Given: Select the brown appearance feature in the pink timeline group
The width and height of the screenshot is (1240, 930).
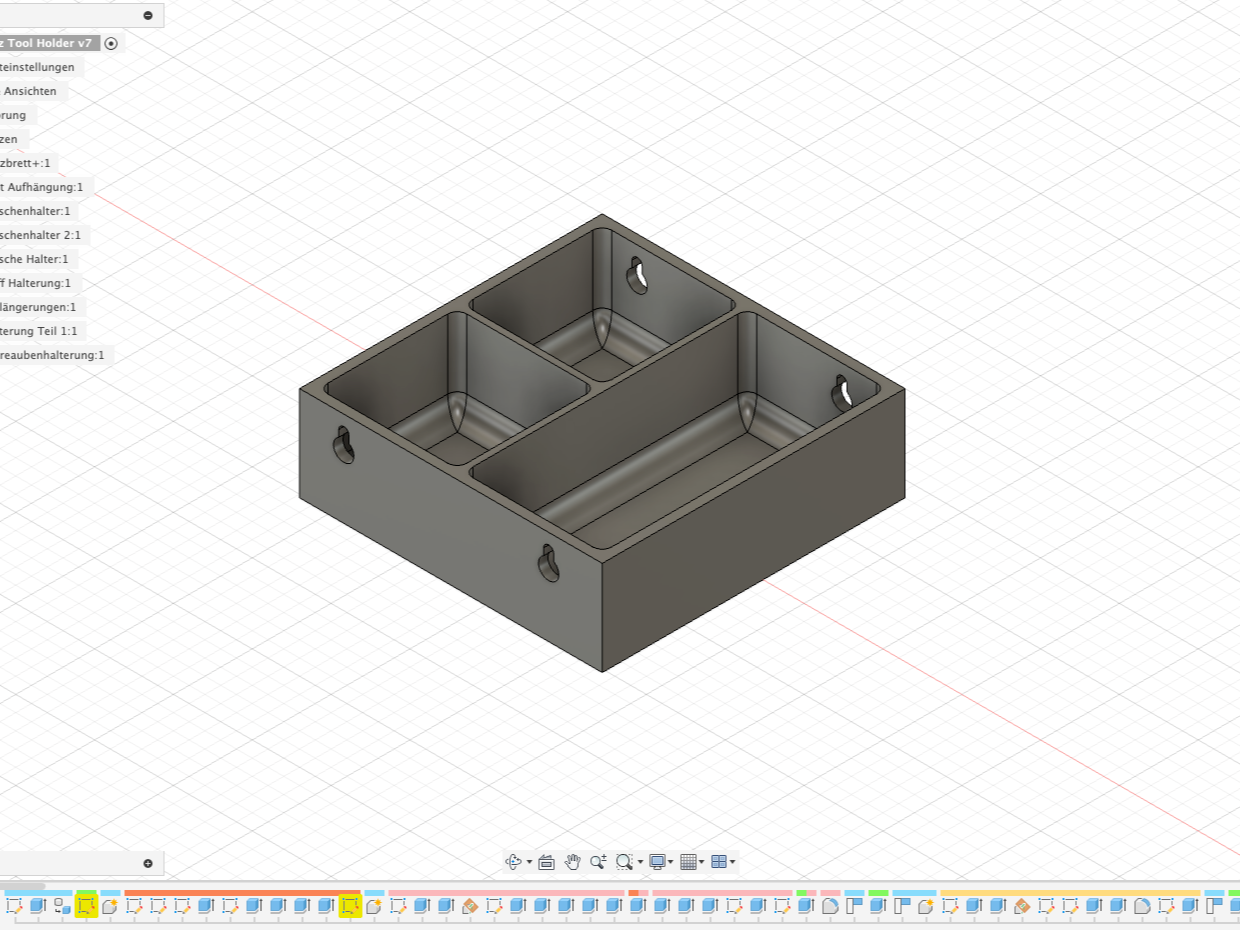Looking at the screenshot, I should (470, 906).
